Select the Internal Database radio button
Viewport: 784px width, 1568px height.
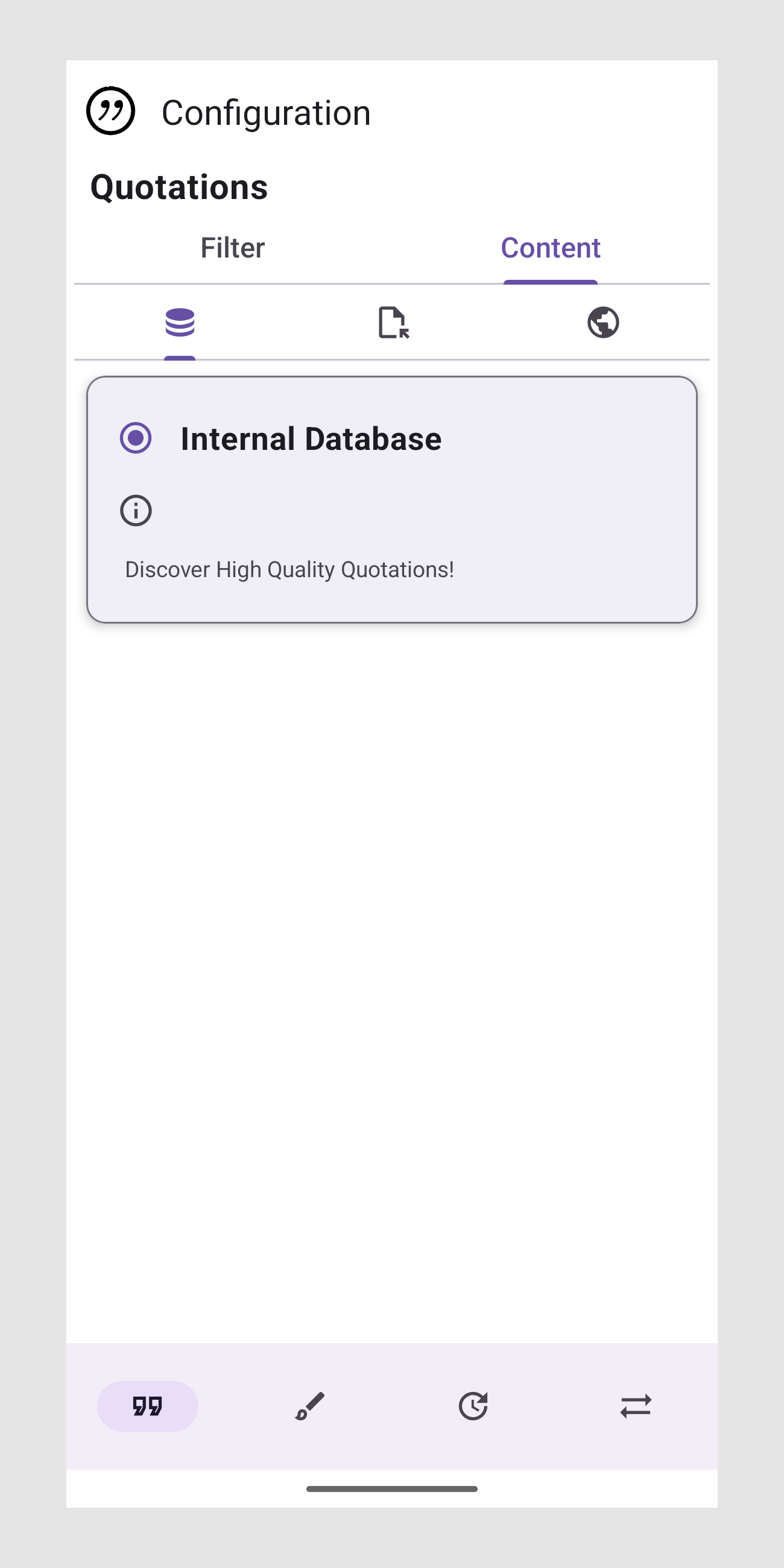[x=136, y=438]
